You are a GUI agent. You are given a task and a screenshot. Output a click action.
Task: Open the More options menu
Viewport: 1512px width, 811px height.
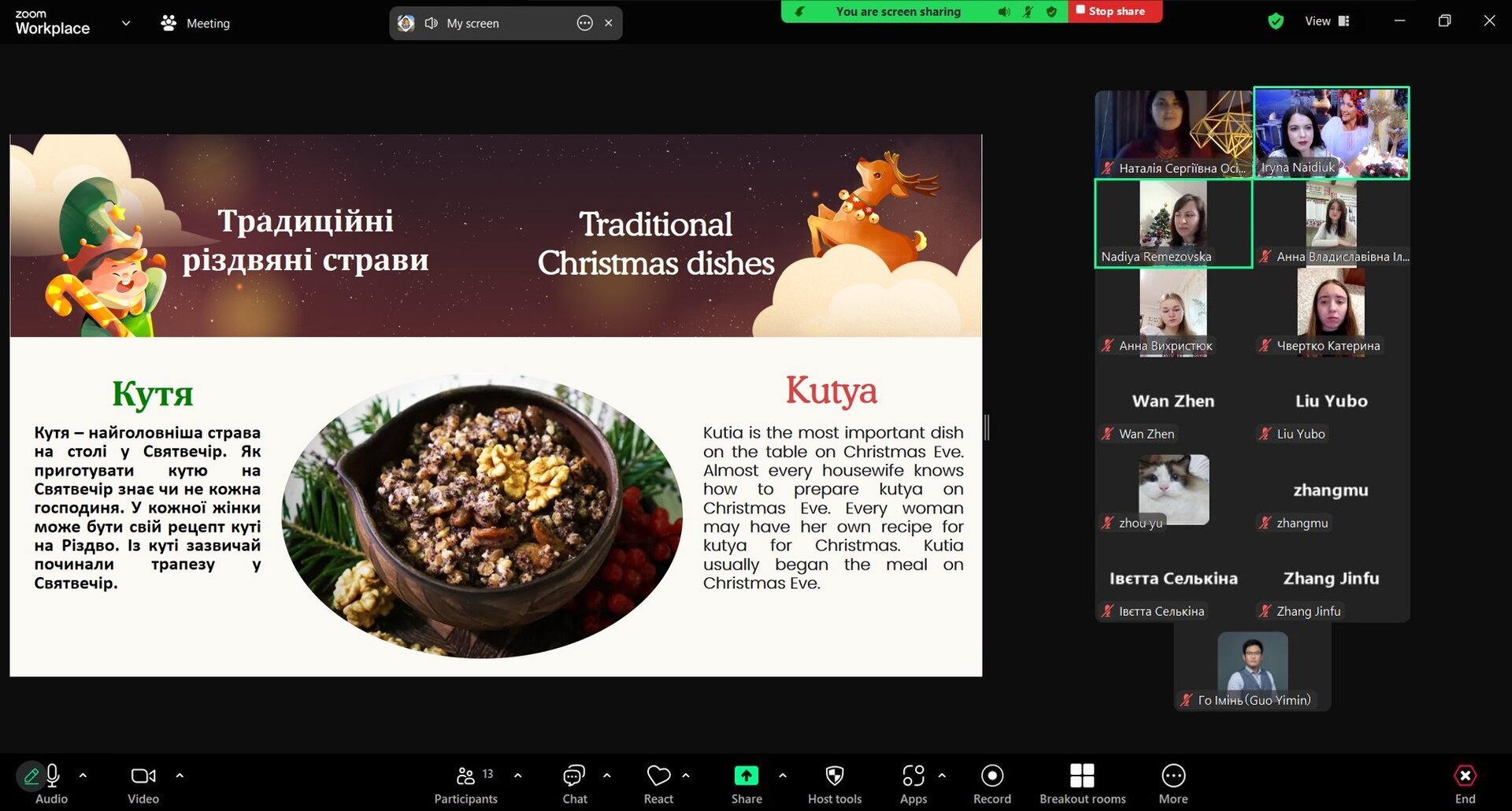[x=1173, y=785]
